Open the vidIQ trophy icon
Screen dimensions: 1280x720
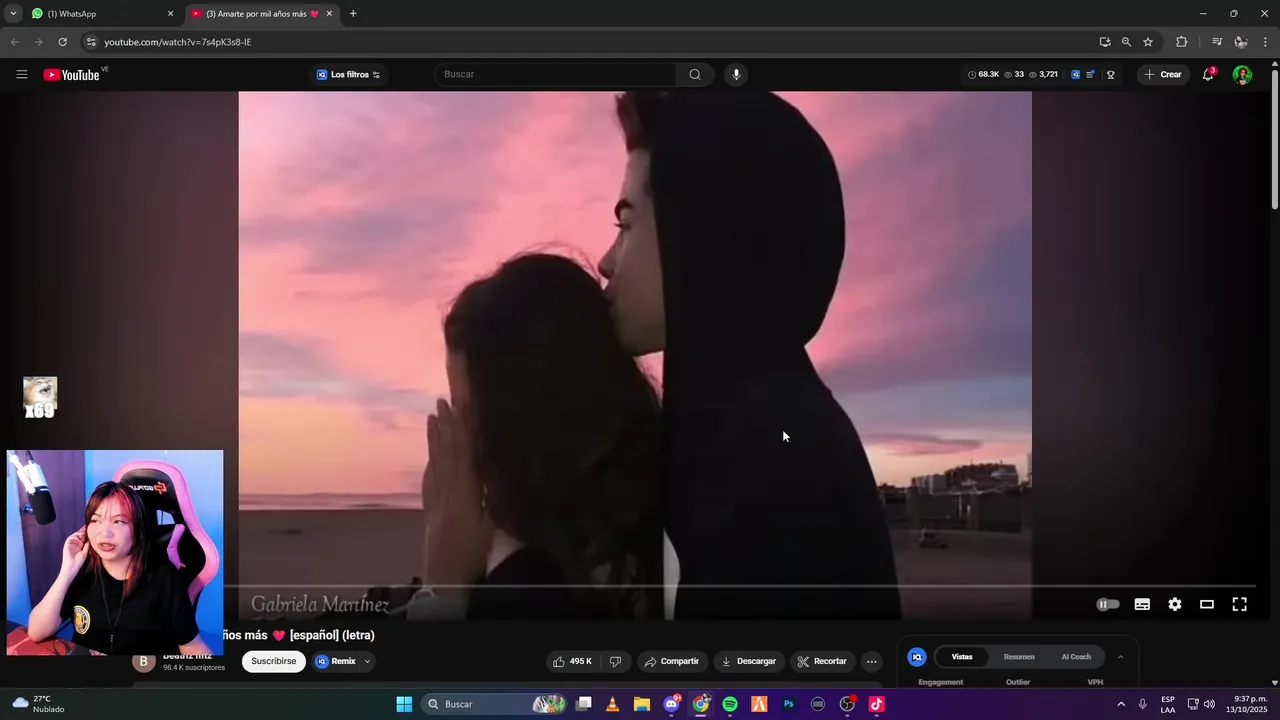pos(1110,74)
